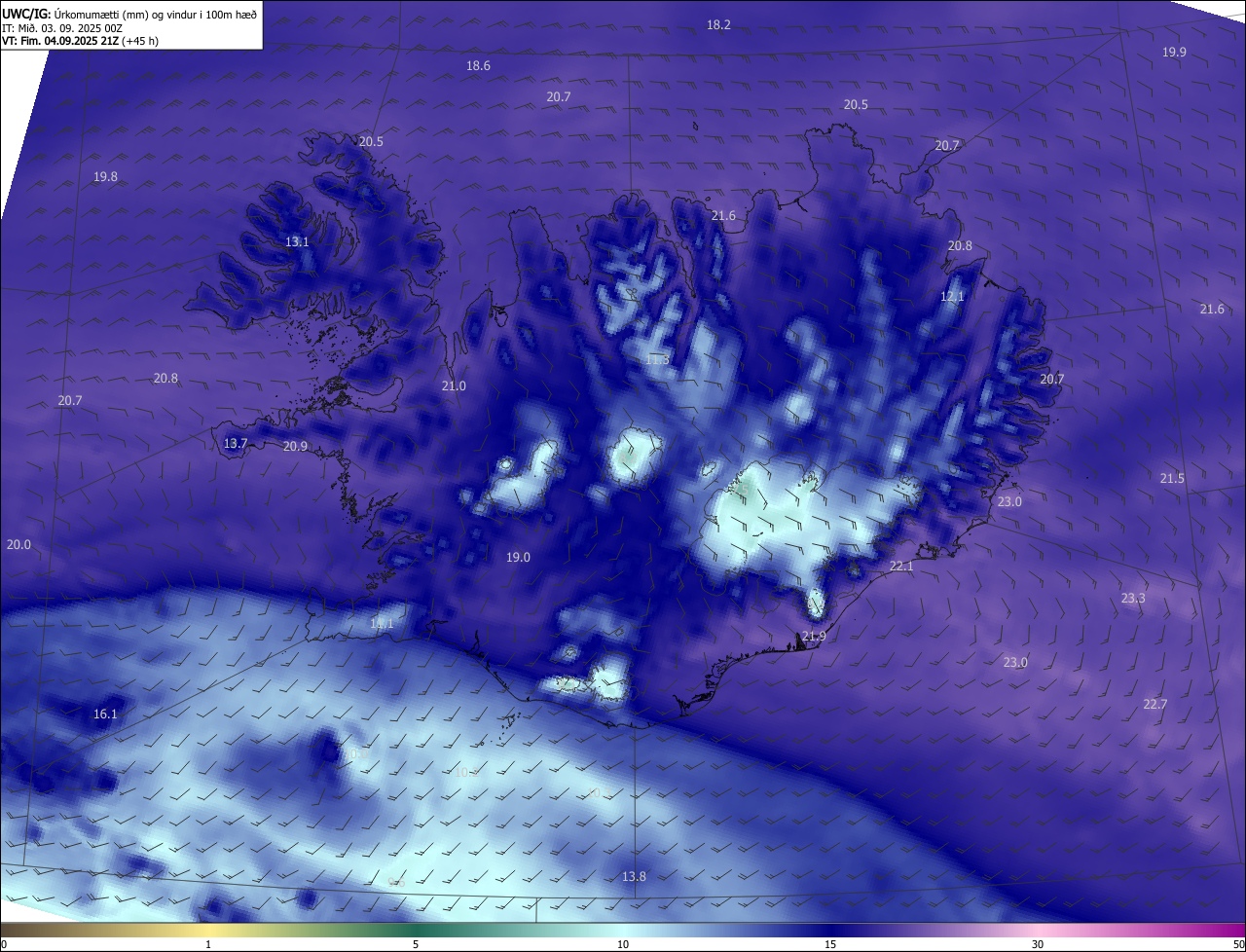The width and height of the screenshot is (1246, 952).
Task: Click the 21.9 value label
Action: (814, 636)
